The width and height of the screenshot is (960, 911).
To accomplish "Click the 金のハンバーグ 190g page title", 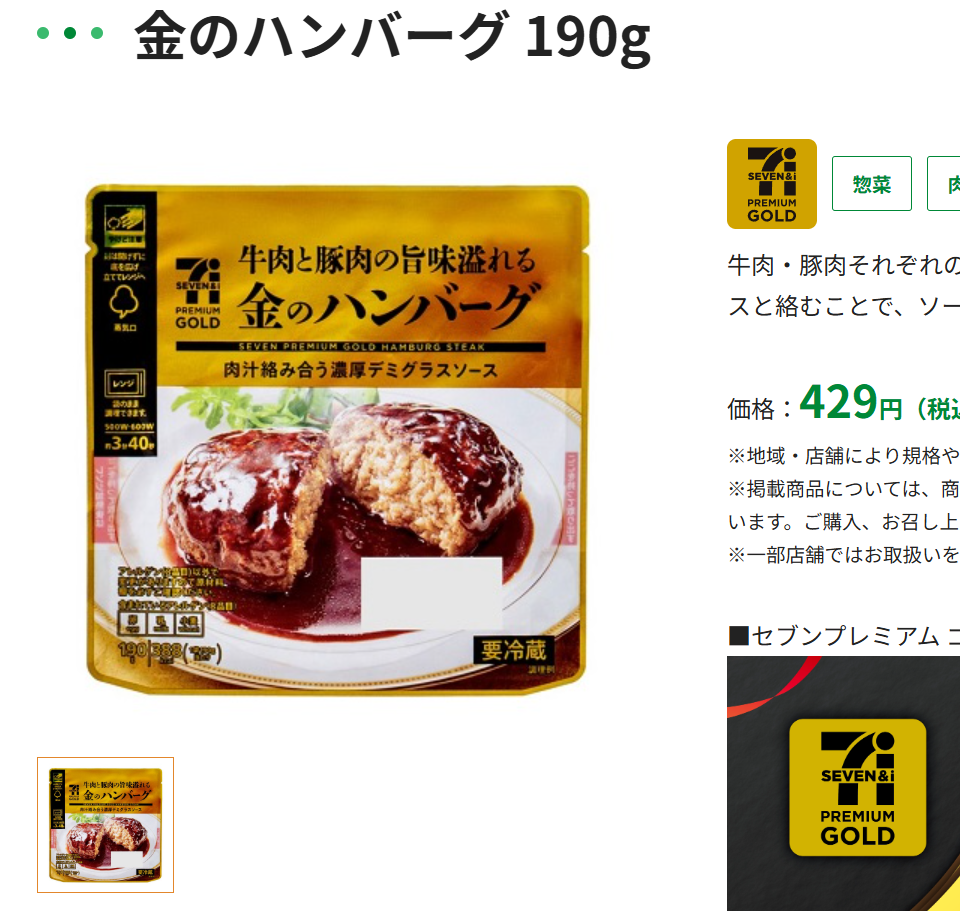I will (x=392, y=36).
